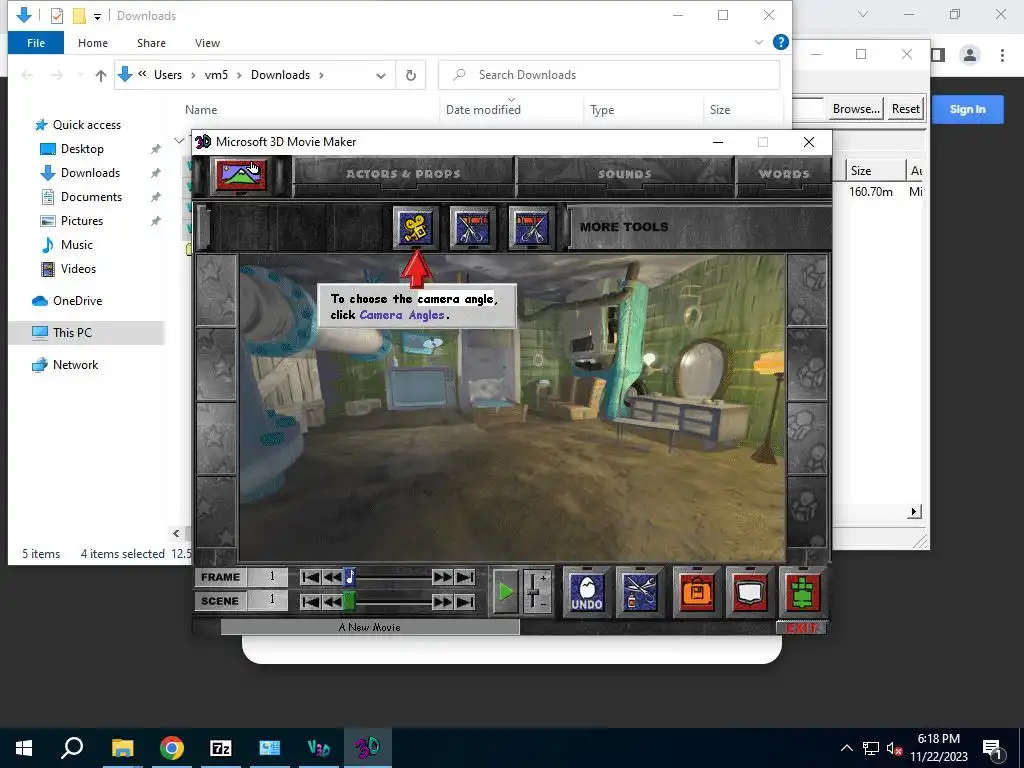
Task: Expand the Explorer ribbon chevron
Action: tap(759, 42)
